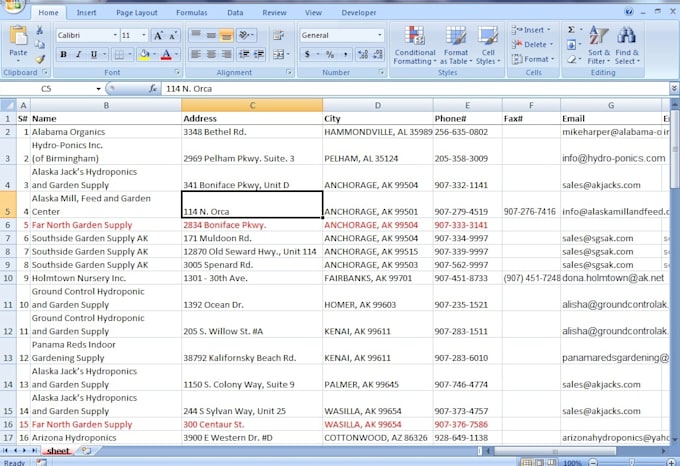
Task: Align text right
Action: point(226,54)
